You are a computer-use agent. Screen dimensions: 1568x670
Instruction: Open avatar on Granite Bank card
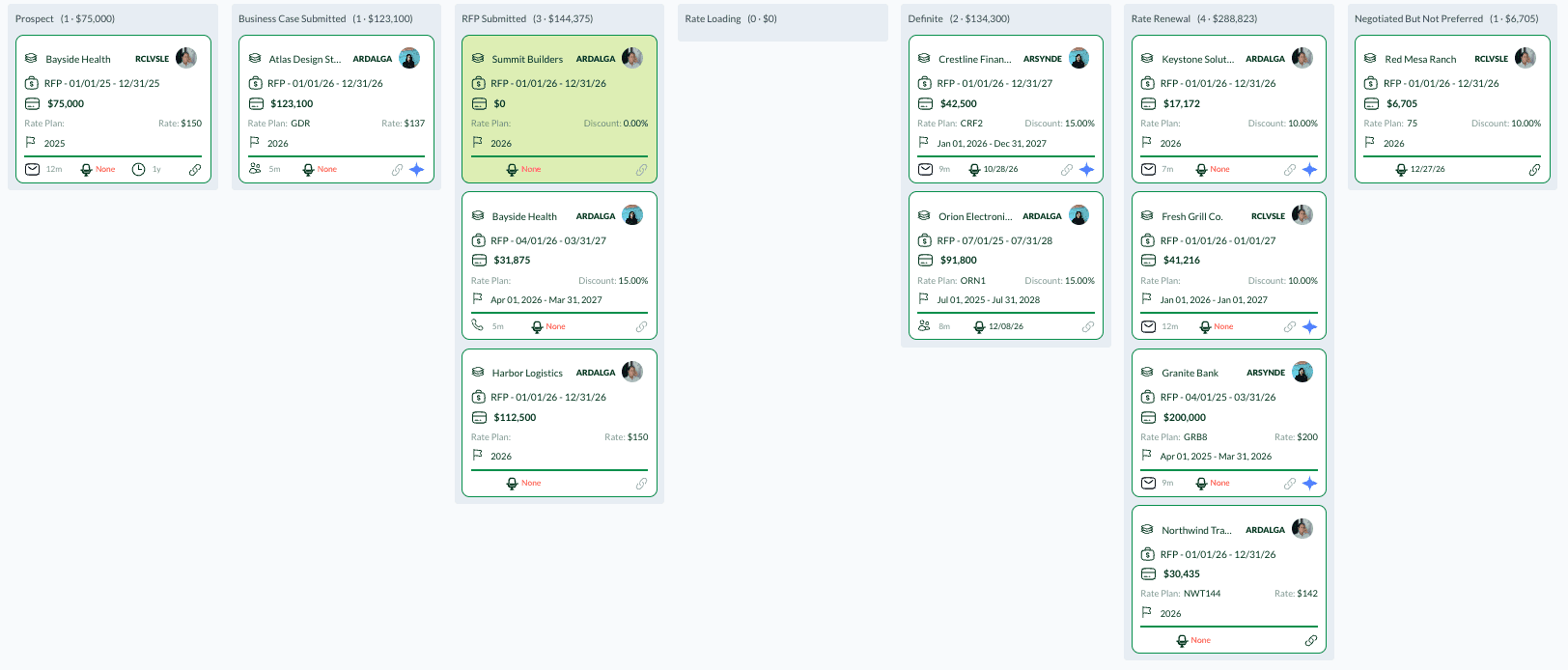click(1302, 372)
